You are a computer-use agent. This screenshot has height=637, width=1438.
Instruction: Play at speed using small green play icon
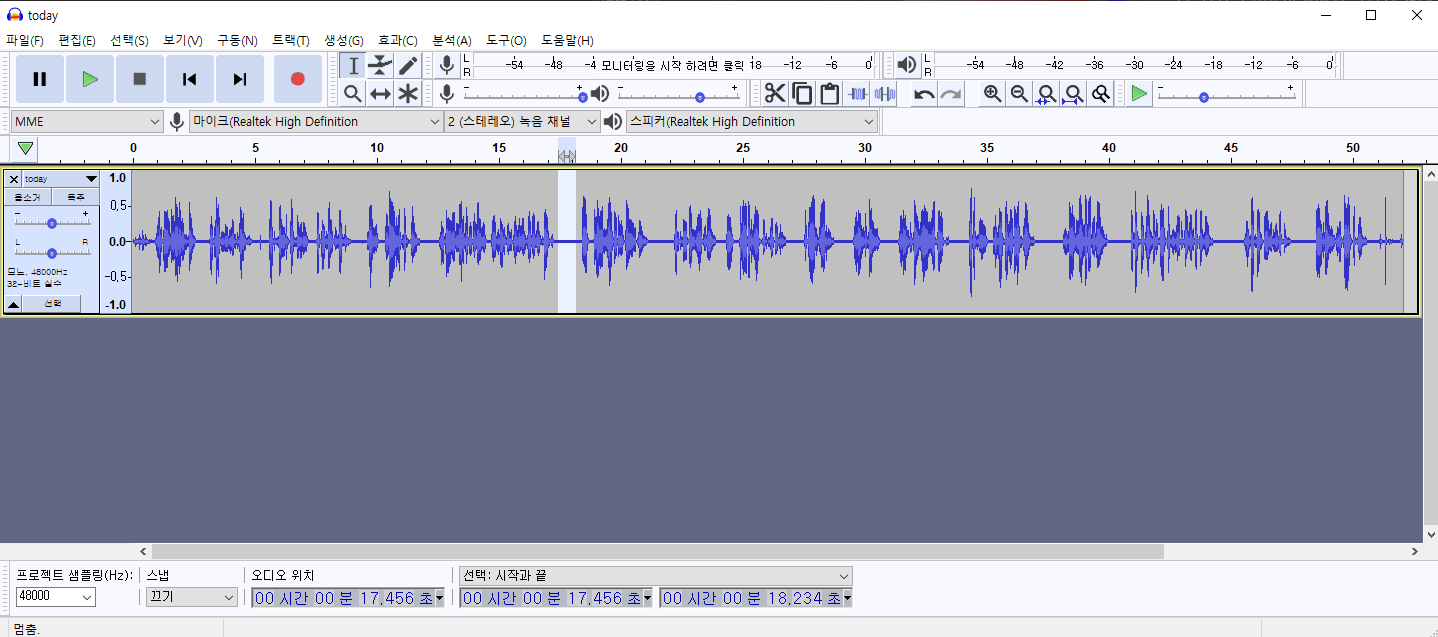pyautogui.click(x=1139, y=94)
